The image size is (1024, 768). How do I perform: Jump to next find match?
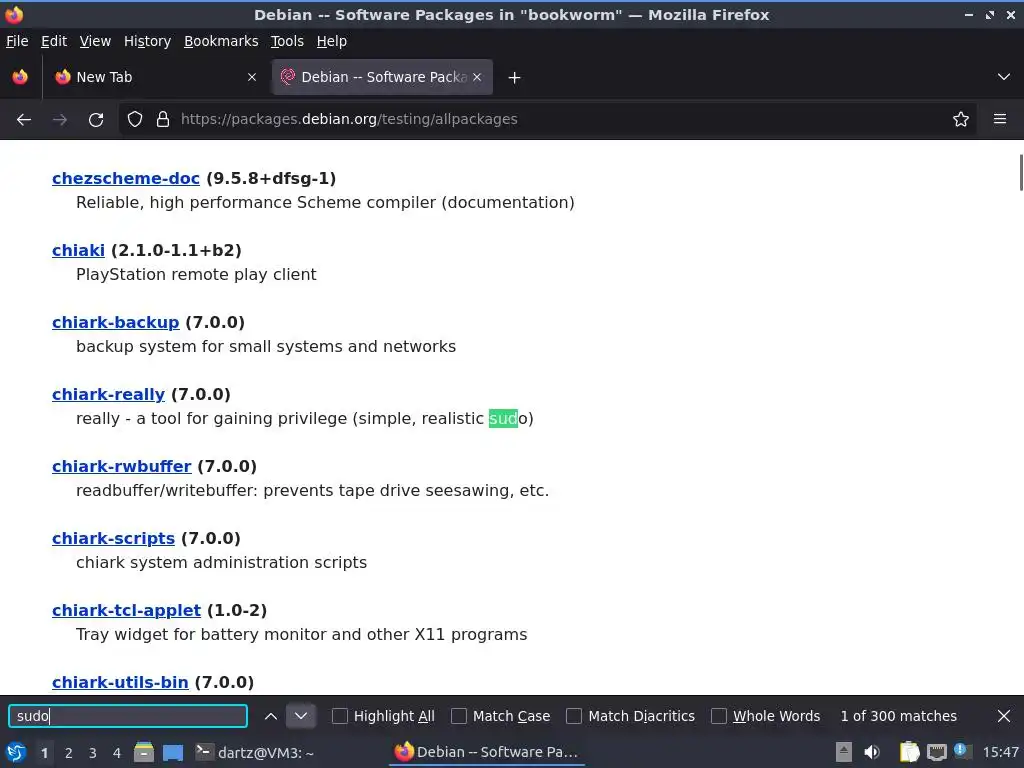(300, 716)
